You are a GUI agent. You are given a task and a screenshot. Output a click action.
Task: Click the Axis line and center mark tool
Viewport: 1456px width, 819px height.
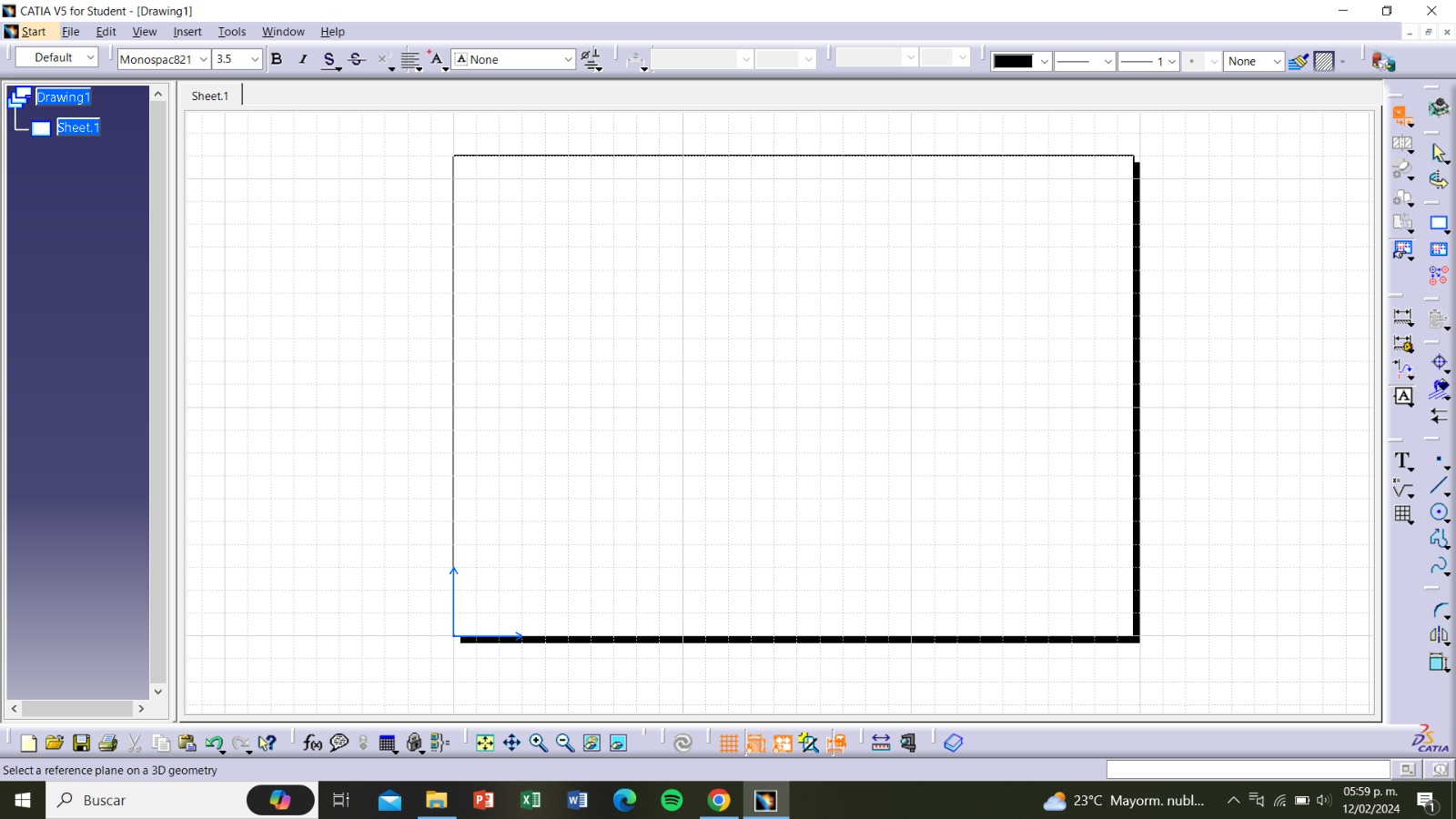[1439, 362]
